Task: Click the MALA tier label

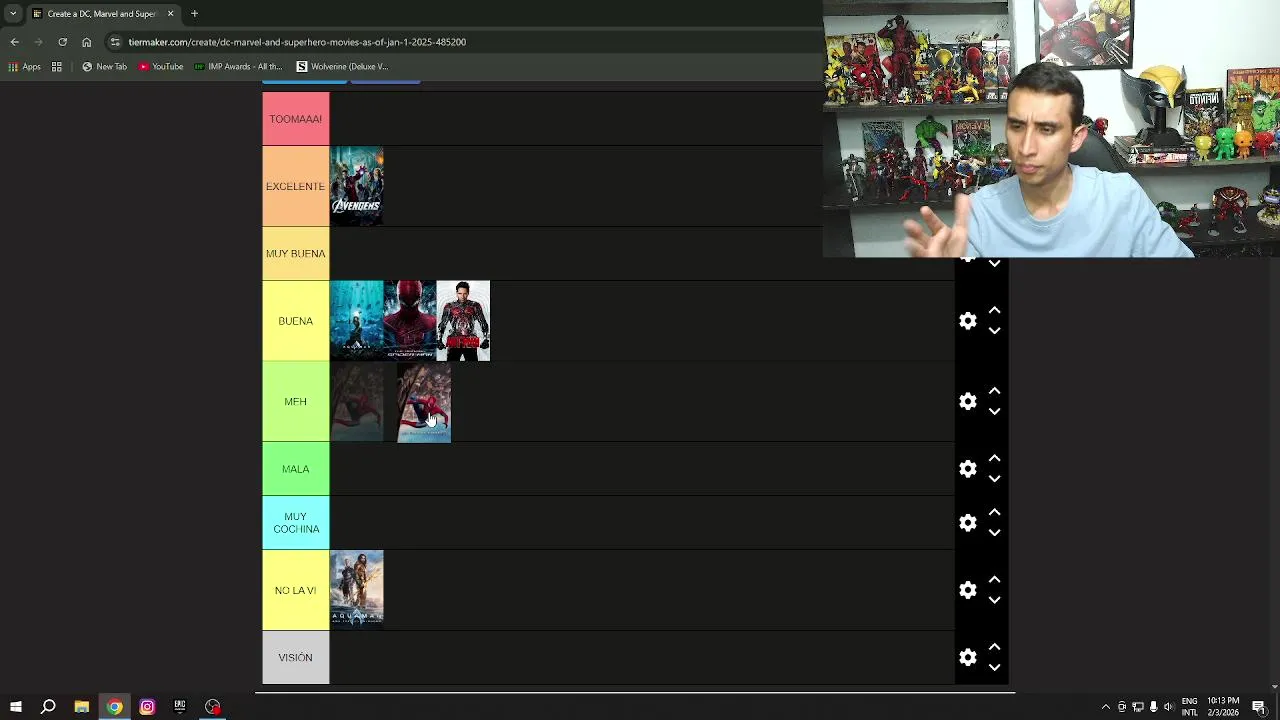Action: tap(296, 469)
